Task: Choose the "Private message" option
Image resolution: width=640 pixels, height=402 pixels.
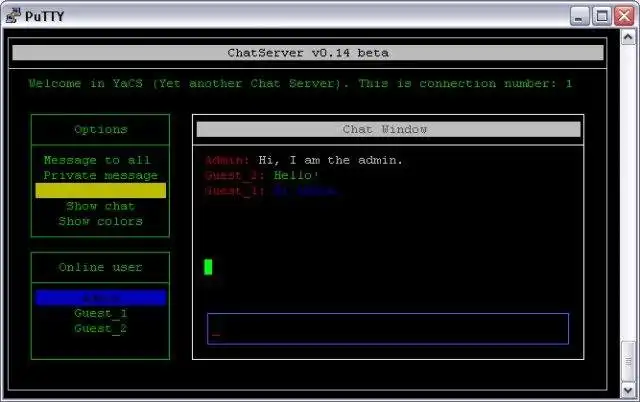Action: coord(100,175)
